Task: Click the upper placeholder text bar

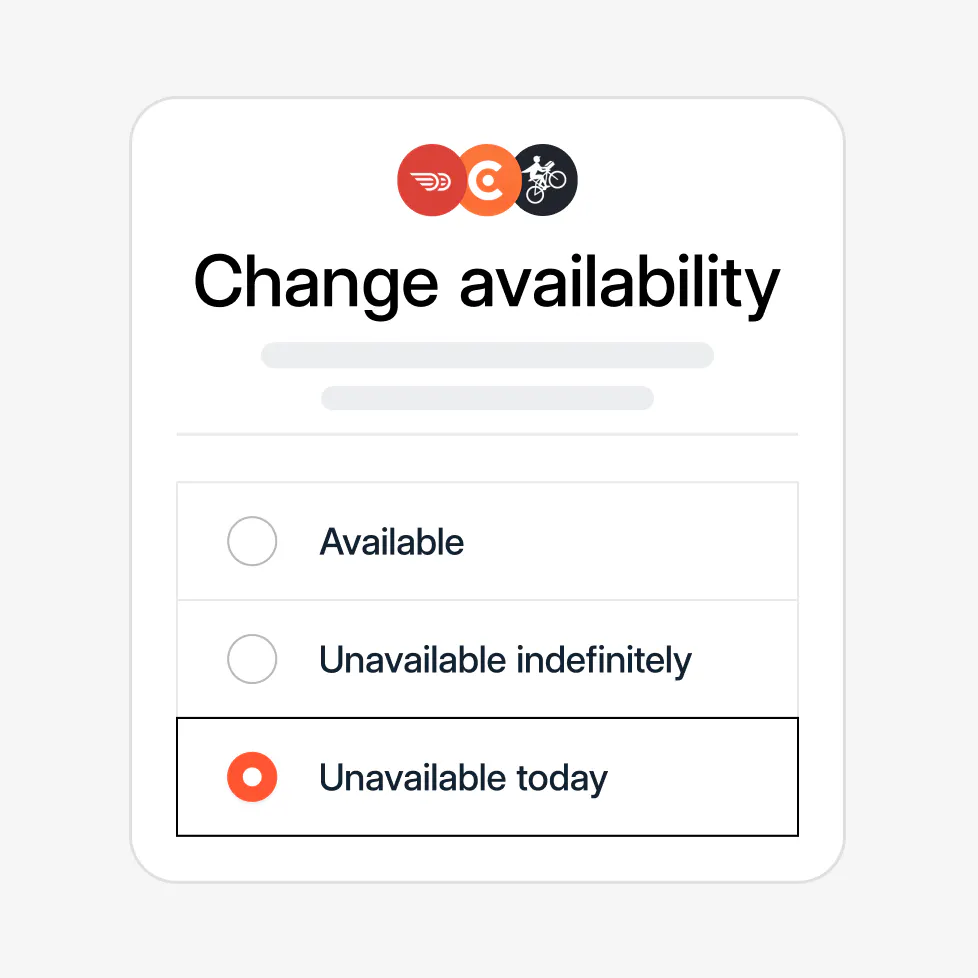Action: point(487,355)
